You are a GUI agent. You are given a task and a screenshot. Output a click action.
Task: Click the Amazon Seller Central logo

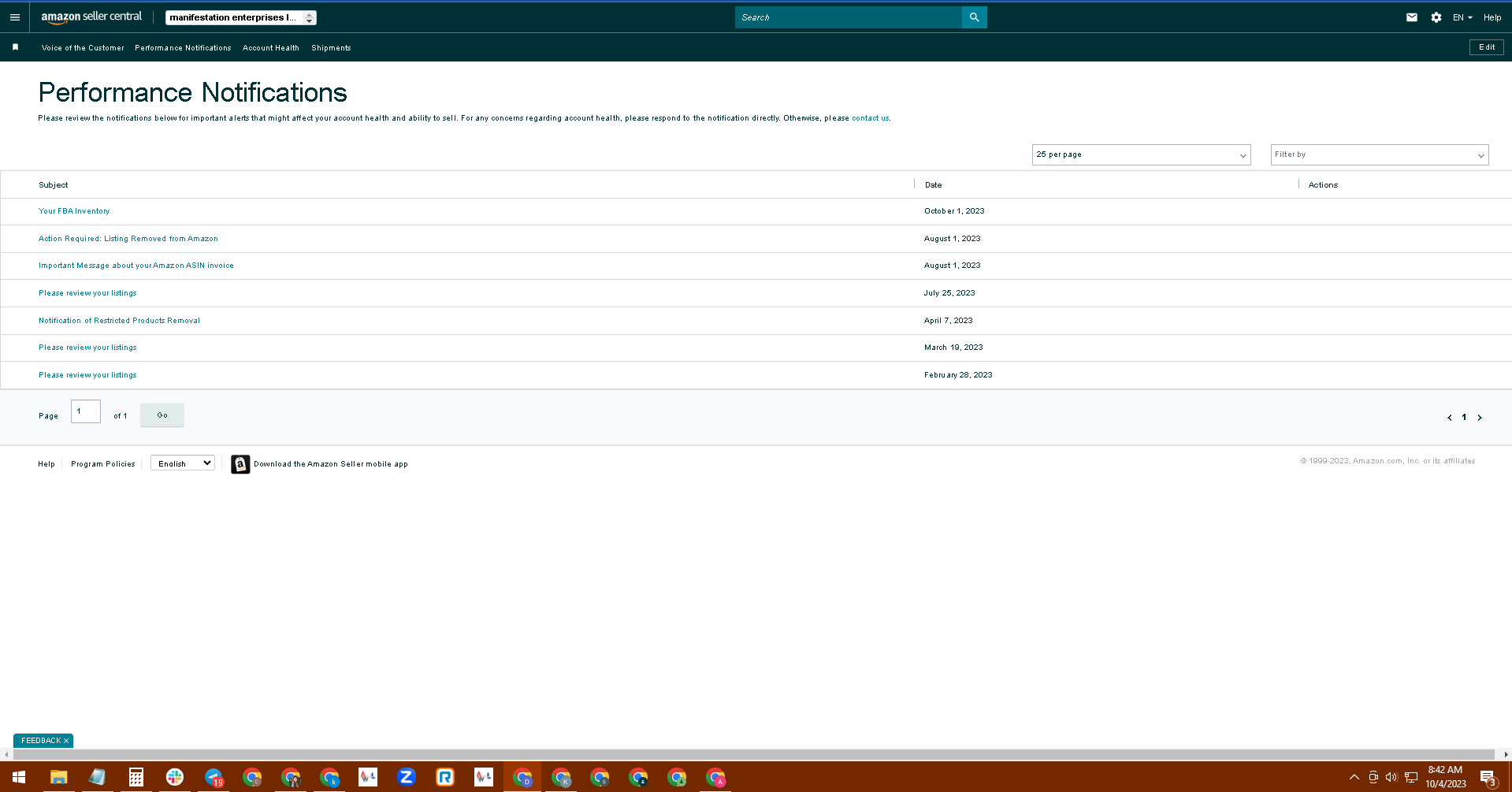click(x=91, y=17)
